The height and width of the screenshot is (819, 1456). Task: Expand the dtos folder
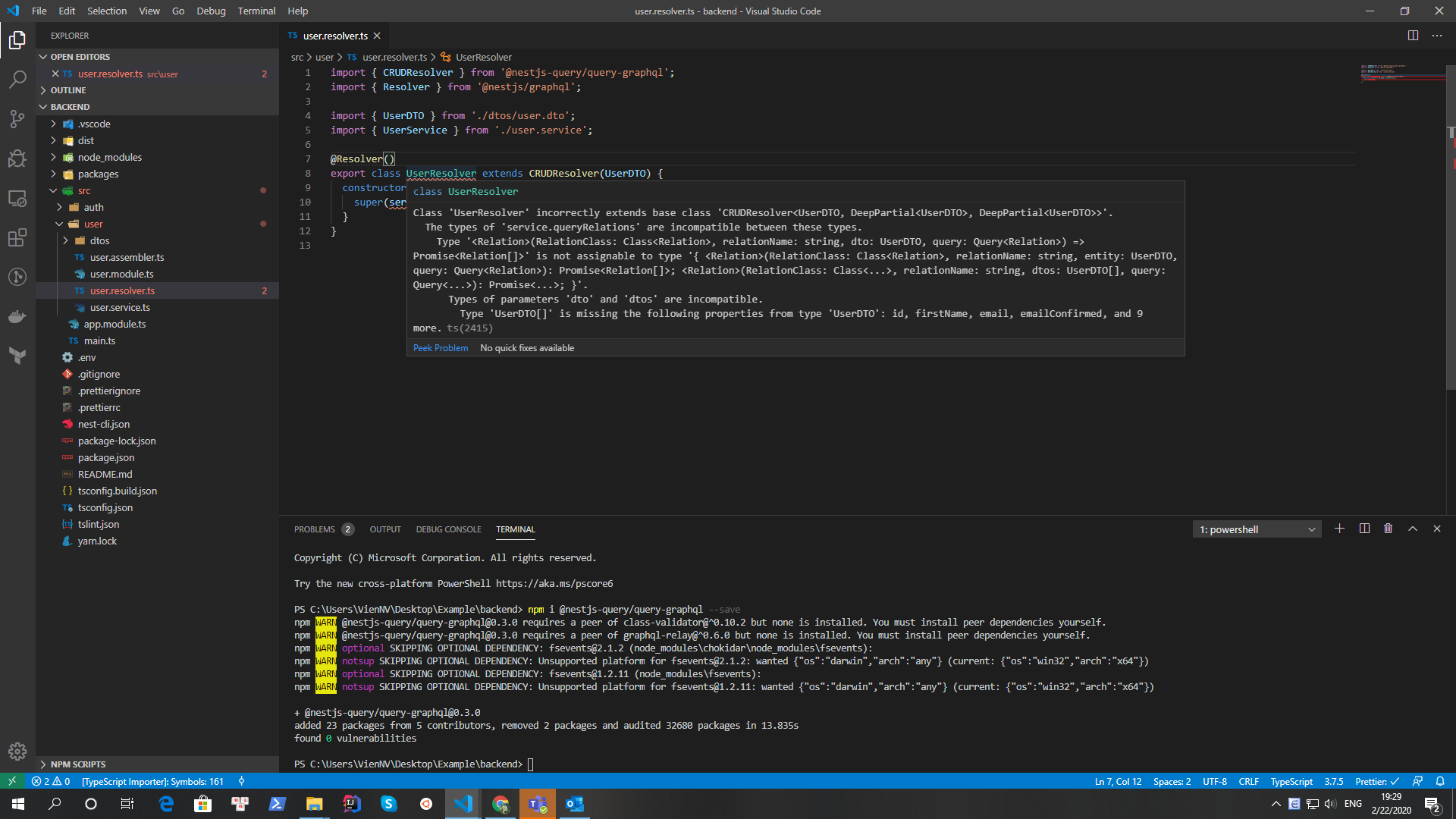(x=99, y=240)
